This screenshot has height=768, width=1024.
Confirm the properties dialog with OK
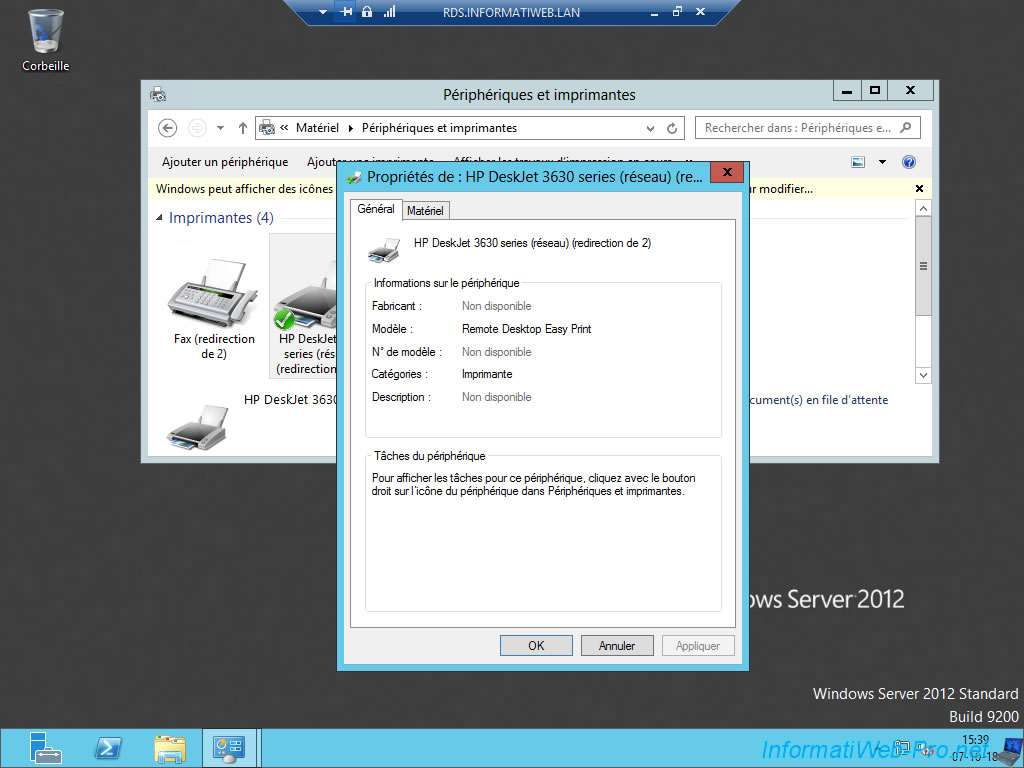click(536, 645)
